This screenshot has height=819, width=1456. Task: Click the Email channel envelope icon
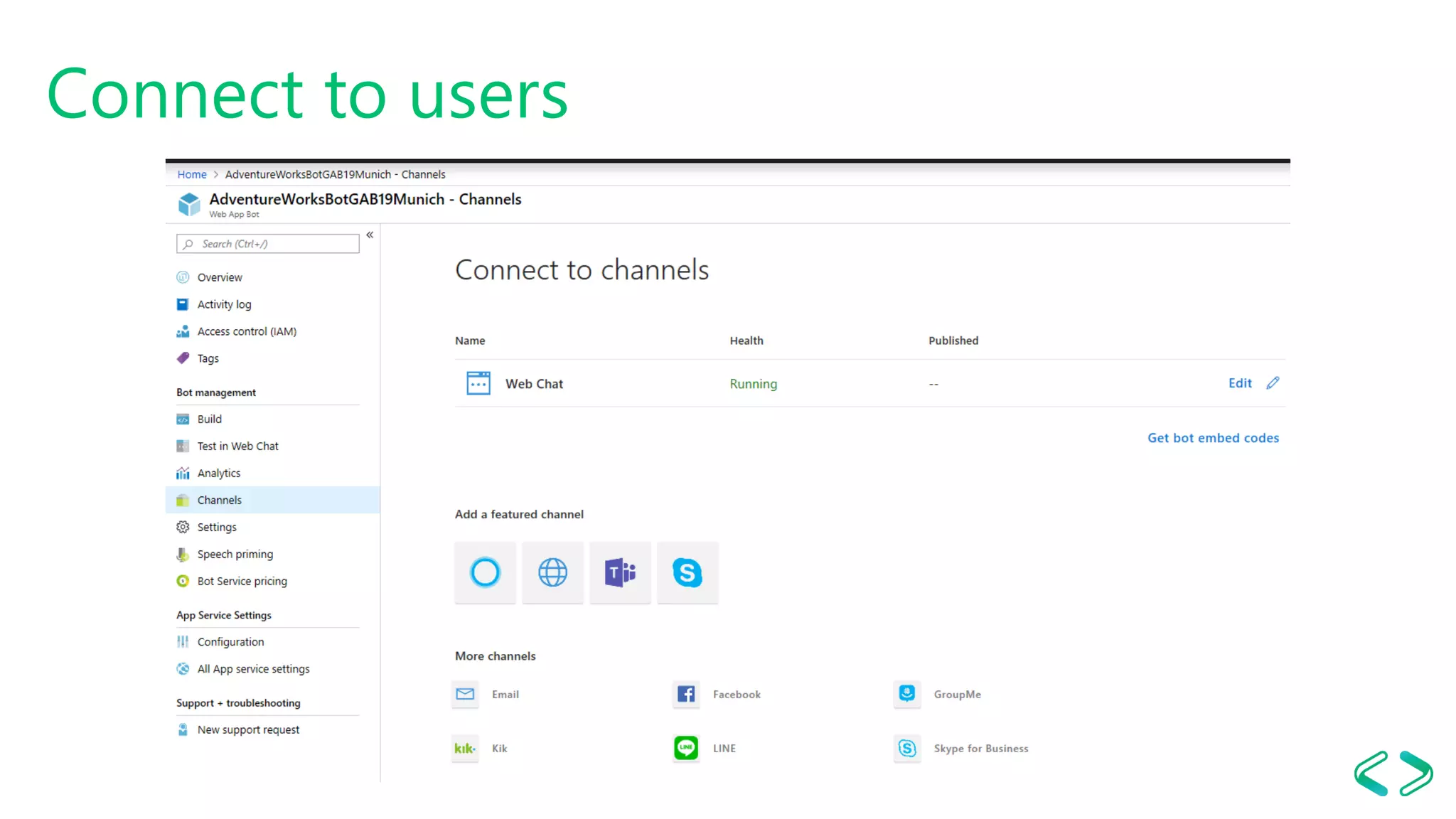[465, 694]
